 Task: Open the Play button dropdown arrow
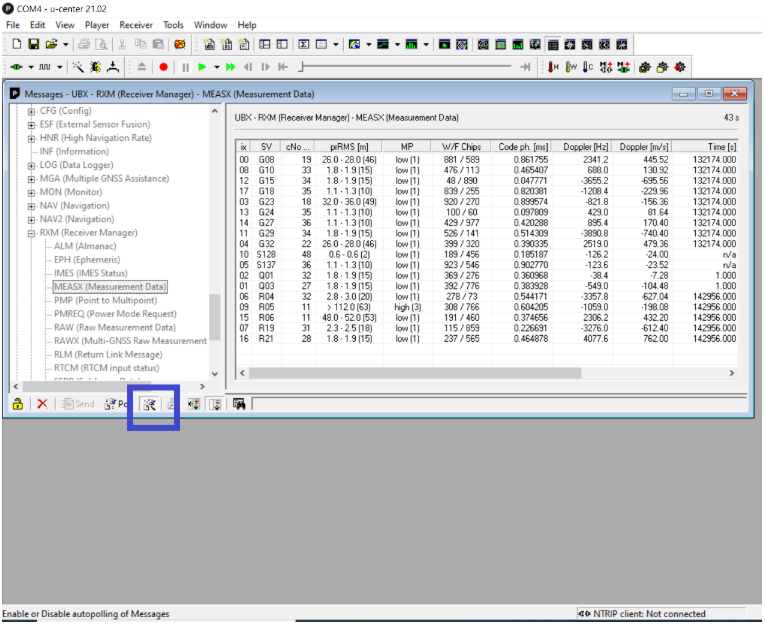216,67
